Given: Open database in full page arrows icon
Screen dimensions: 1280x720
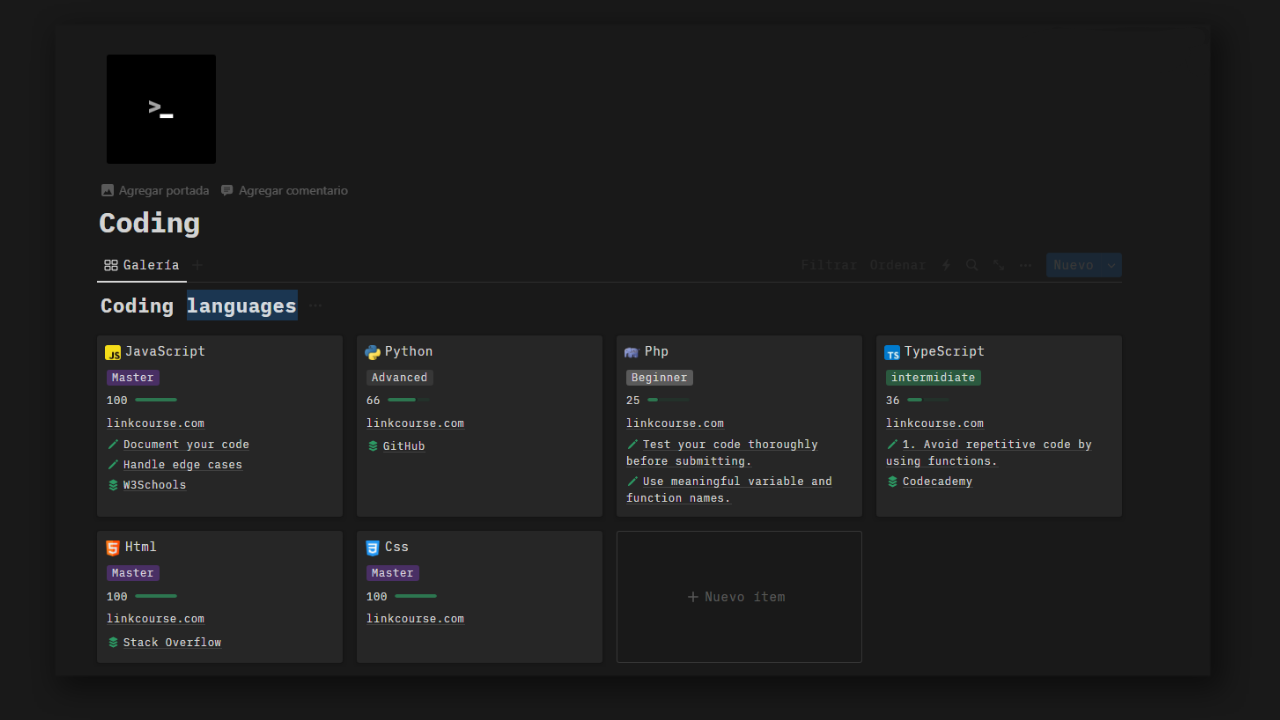Looking at the screenshot, I should (999, 265).
